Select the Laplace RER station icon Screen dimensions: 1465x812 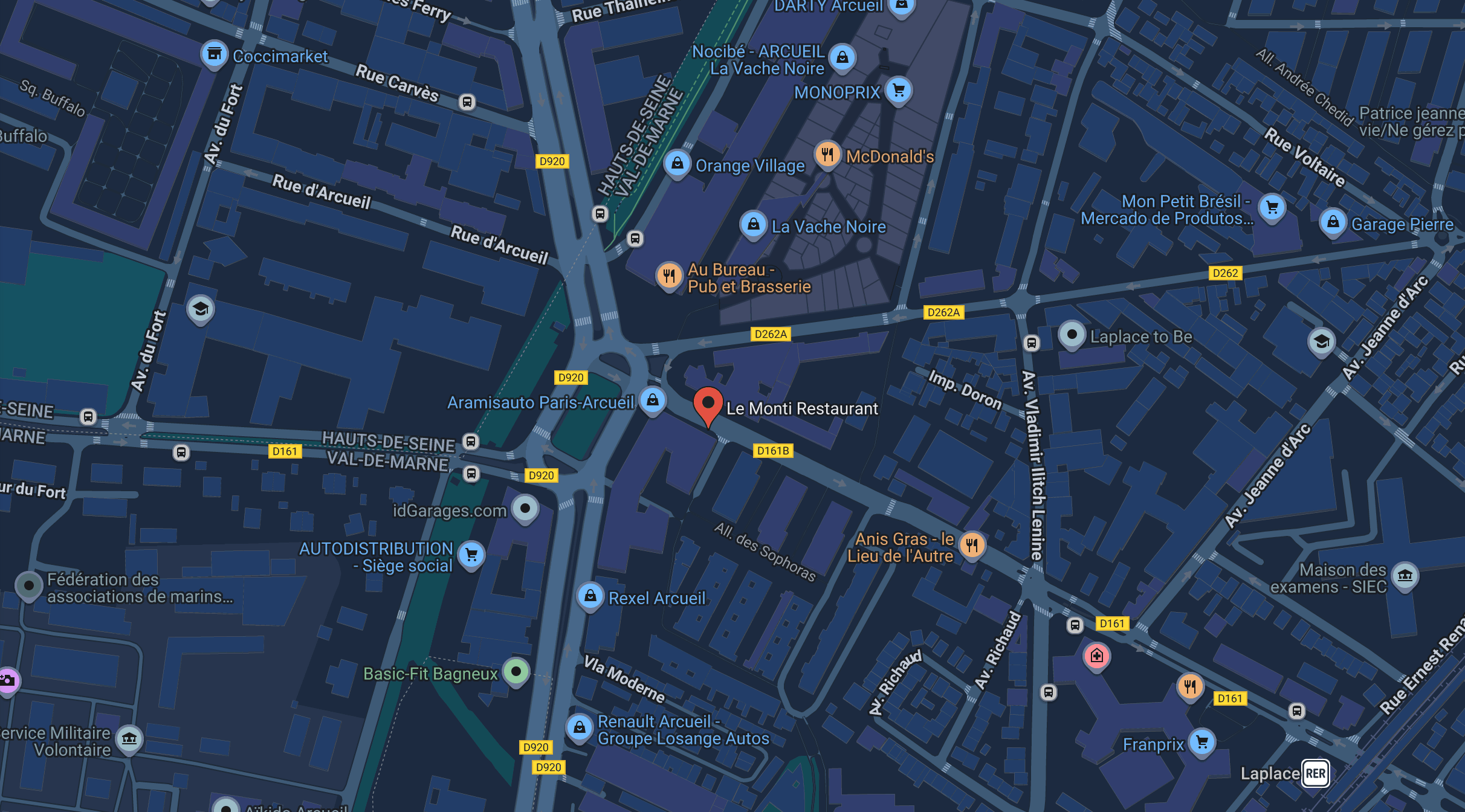(1316, 773)
